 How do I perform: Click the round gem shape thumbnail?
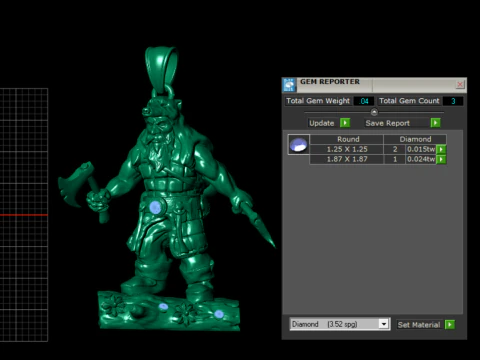pos(299,144)
